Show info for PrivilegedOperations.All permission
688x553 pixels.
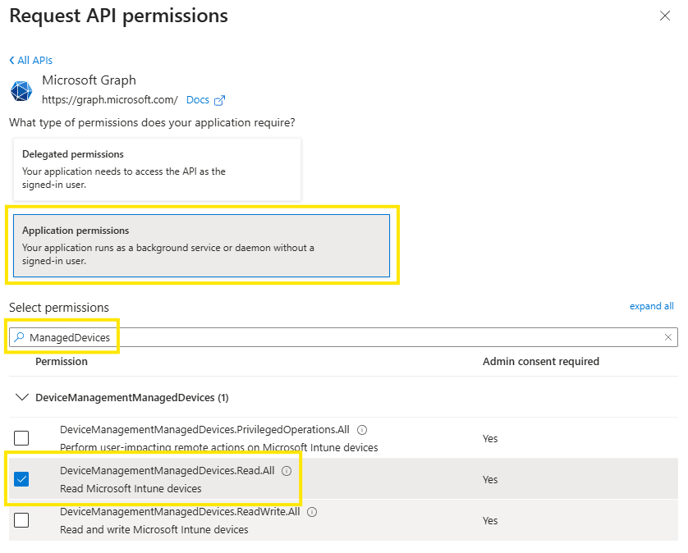362,430
